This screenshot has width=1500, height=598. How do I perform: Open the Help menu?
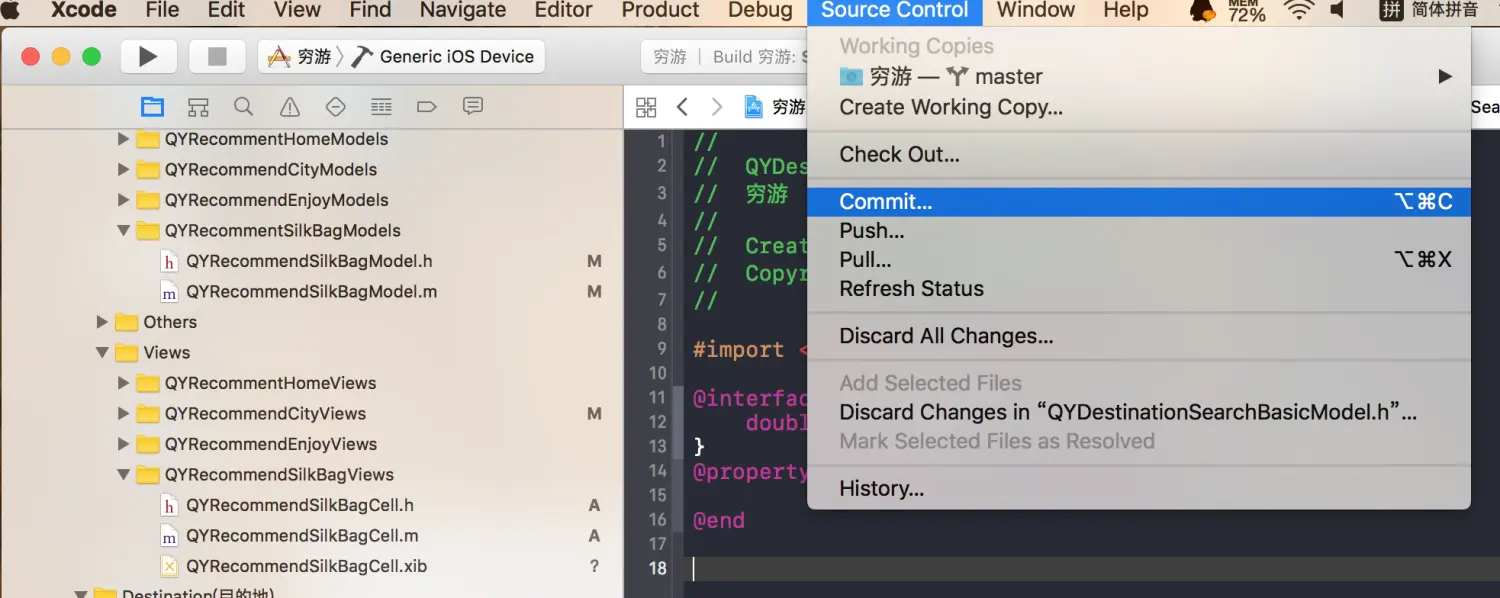(1126, 10)
